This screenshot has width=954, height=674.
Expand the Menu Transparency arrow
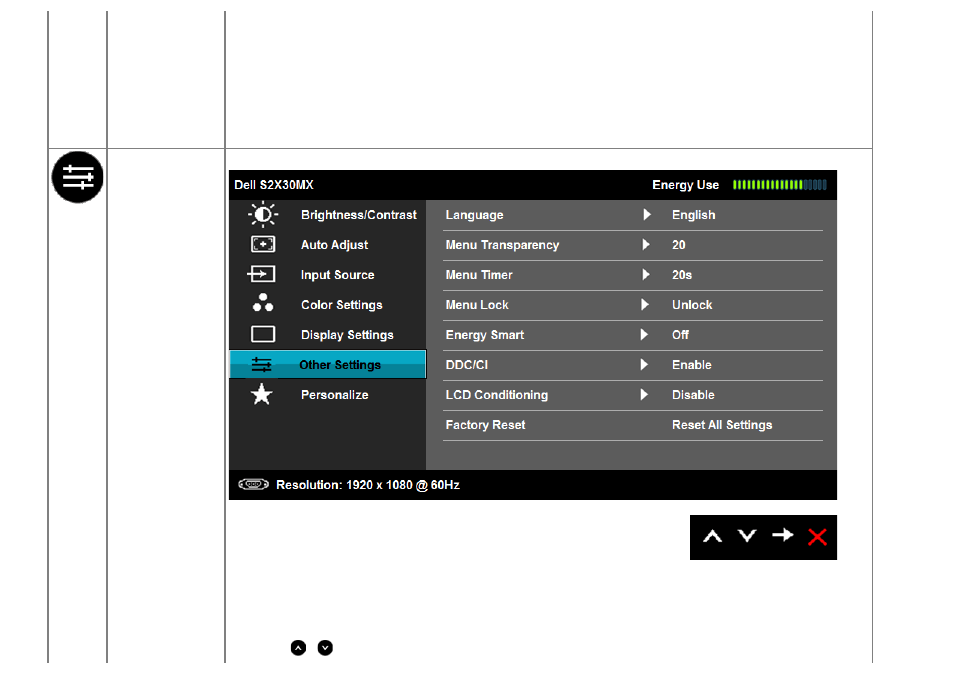pos(646,245)
